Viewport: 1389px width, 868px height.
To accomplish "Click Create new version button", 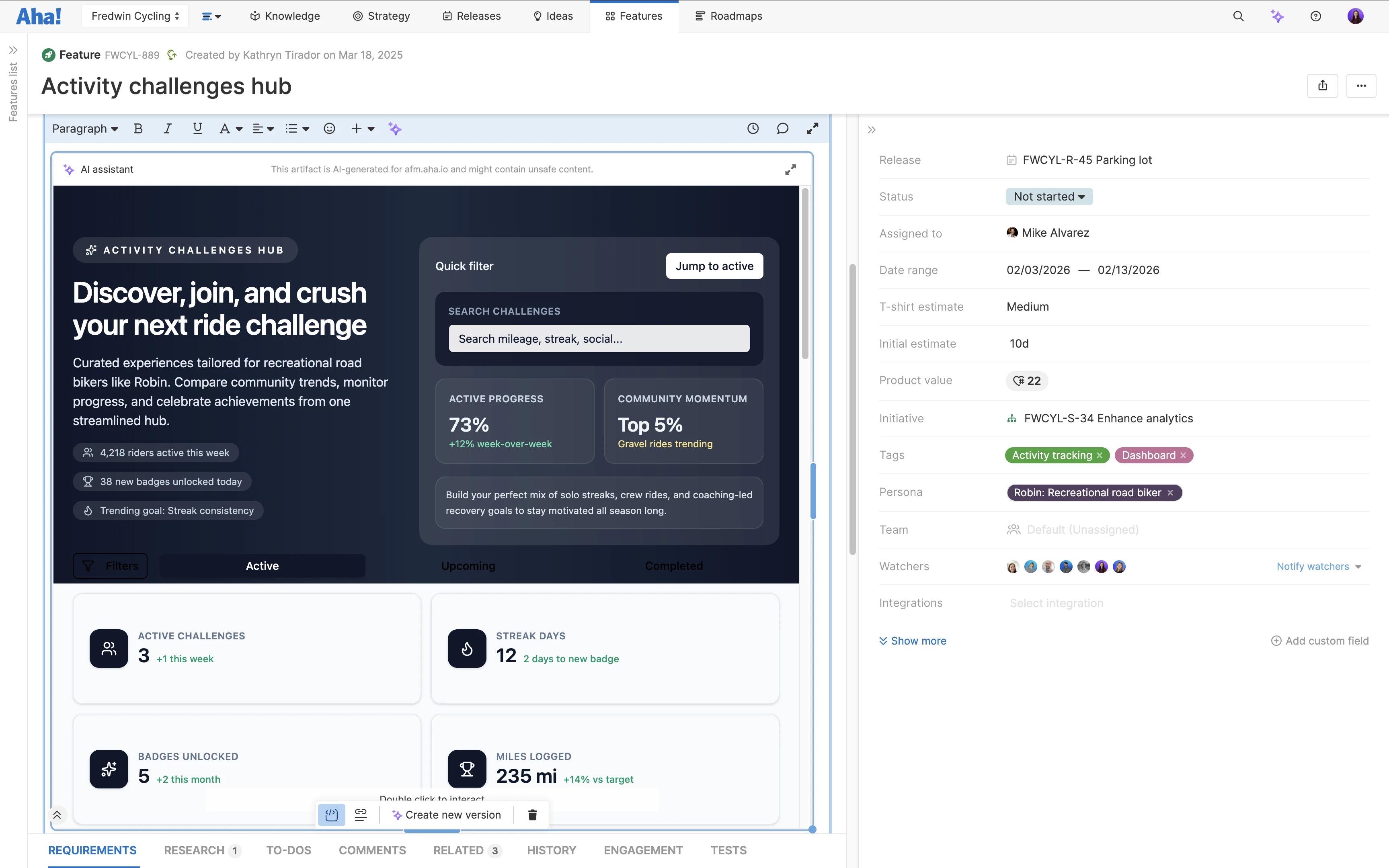I will [446, 815].
